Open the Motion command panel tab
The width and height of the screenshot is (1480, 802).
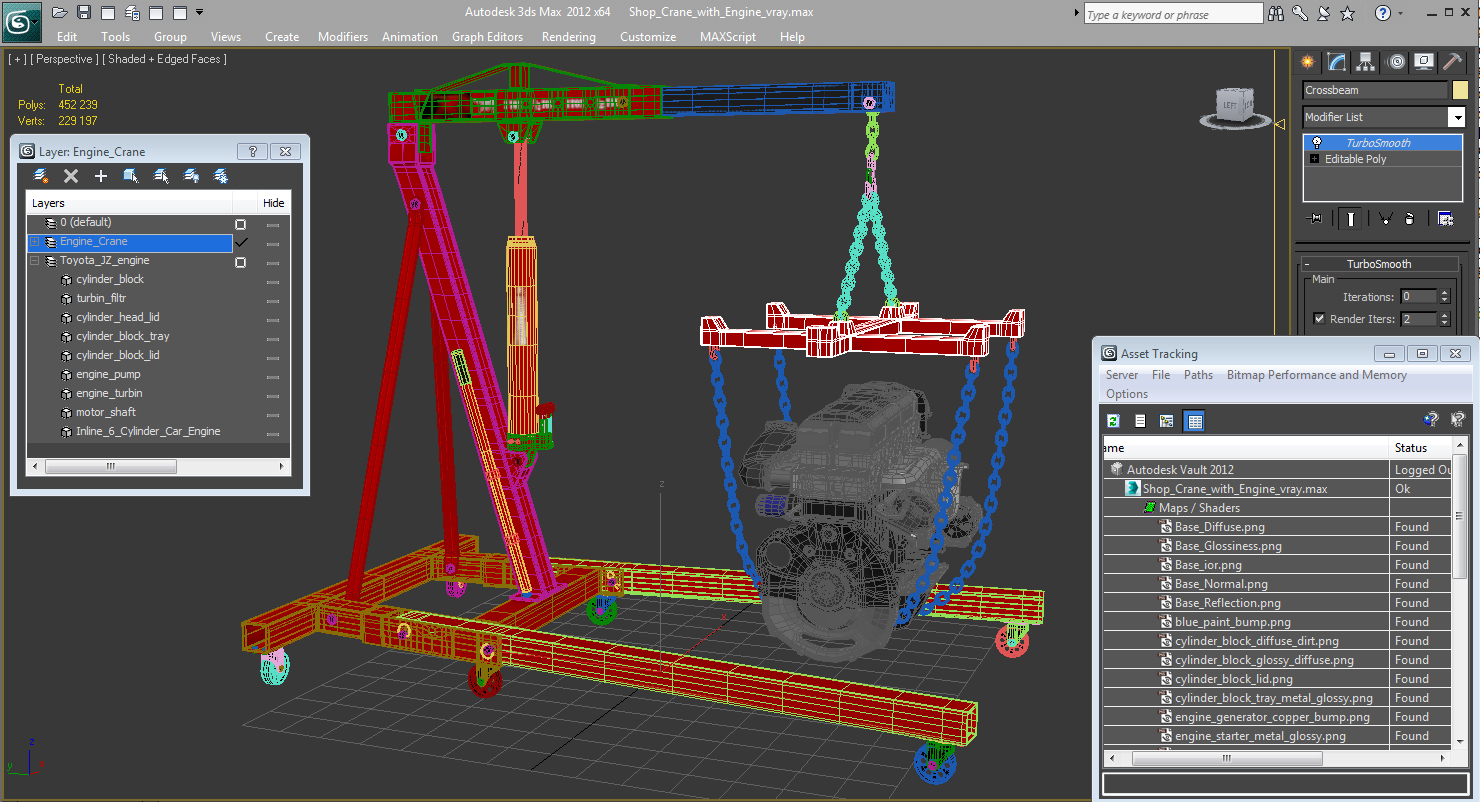click(x=1396, y=62)
